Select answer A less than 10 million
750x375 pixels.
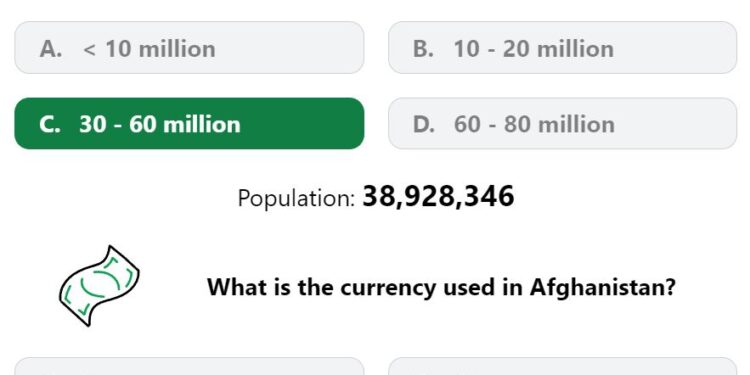(189, 48)
